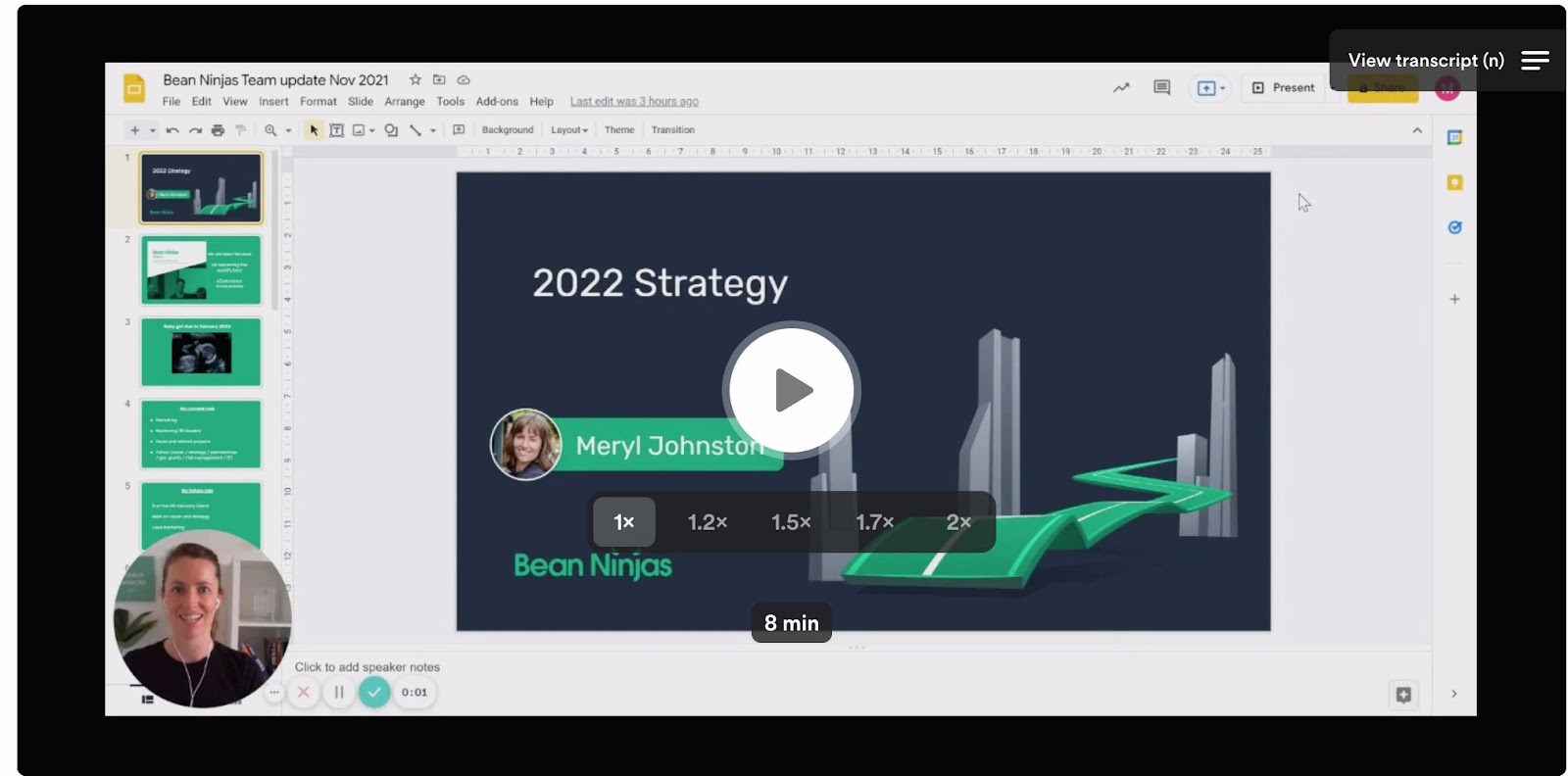
Task: Set playback speed to 2x
Action: tap(958, 522)
